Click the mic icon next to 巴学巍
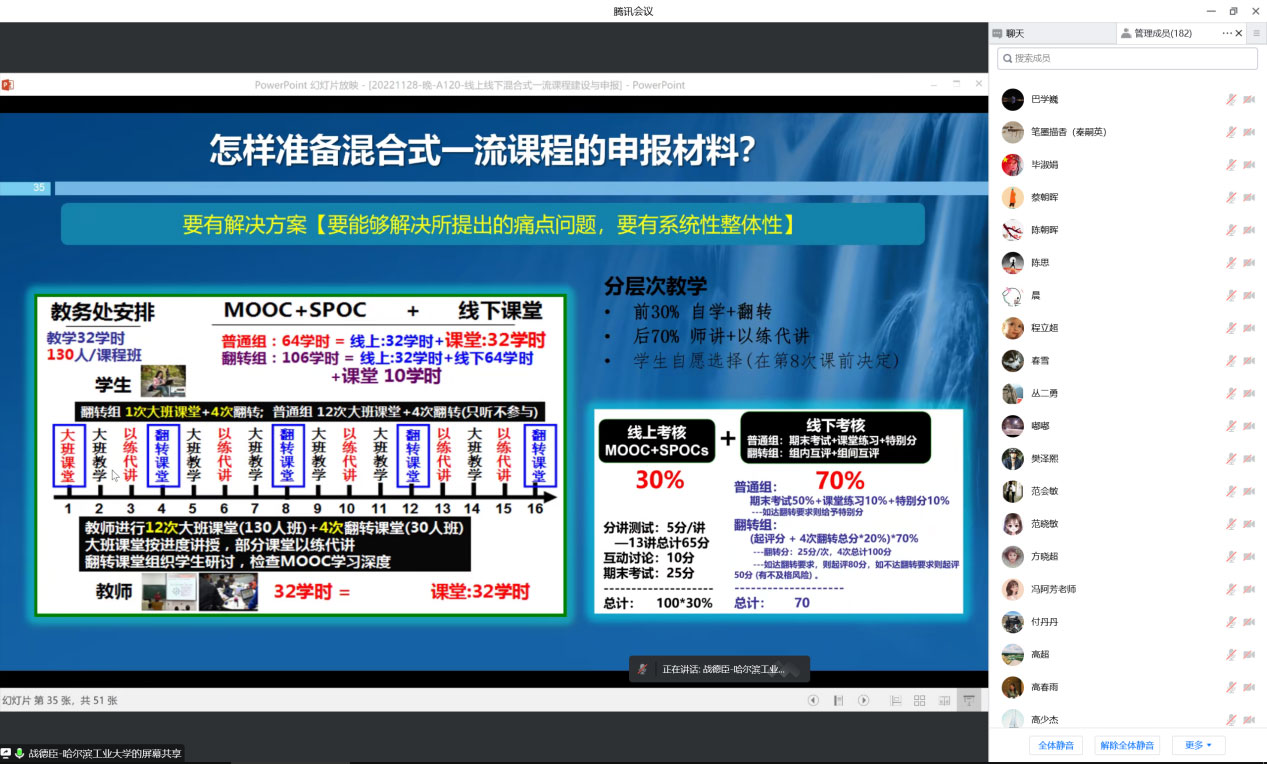 click(1231, 99)
